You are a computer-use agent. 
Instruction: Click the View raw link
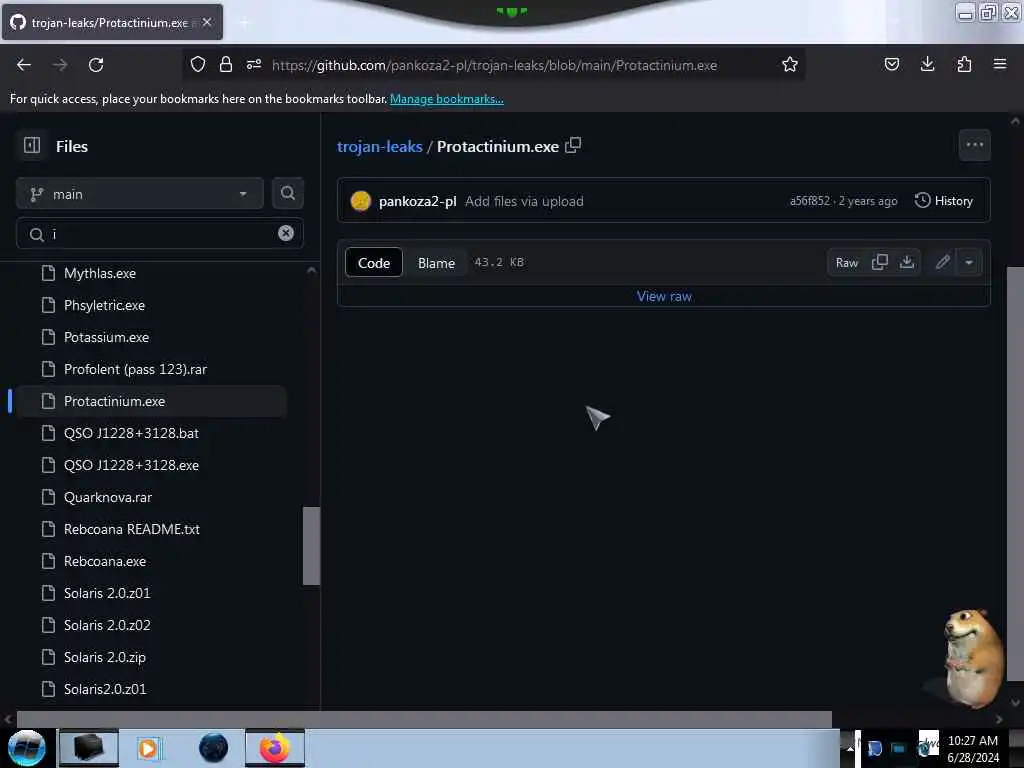(664, 296)
